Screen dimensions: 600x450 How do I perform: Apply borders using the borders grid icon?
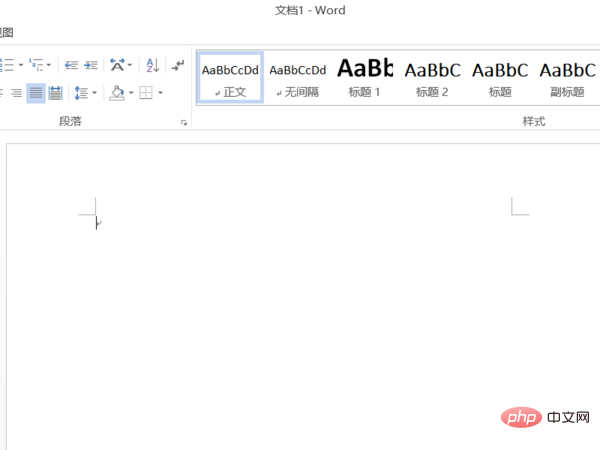tap(145, 93)
